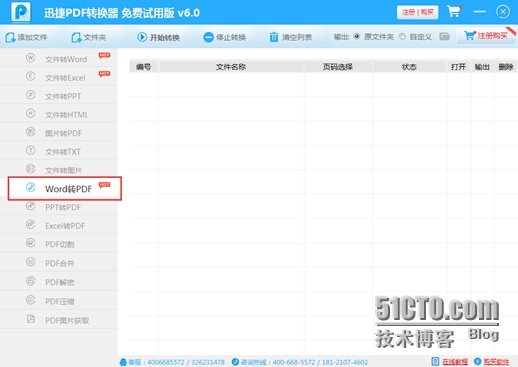Select the 原文件夹 output radio button

click(x=357, y=36)
